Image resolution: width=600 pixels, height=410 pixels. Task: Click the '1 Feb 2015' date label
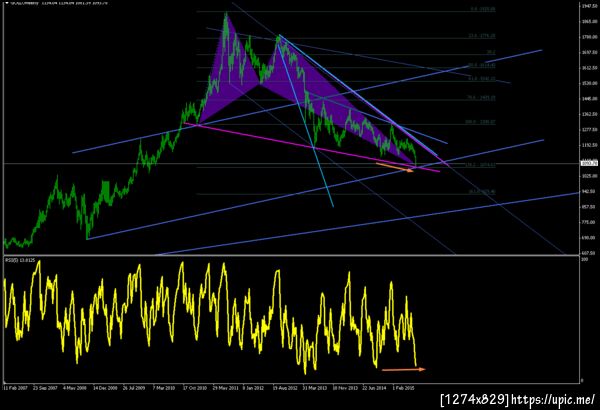pos(403,388)
